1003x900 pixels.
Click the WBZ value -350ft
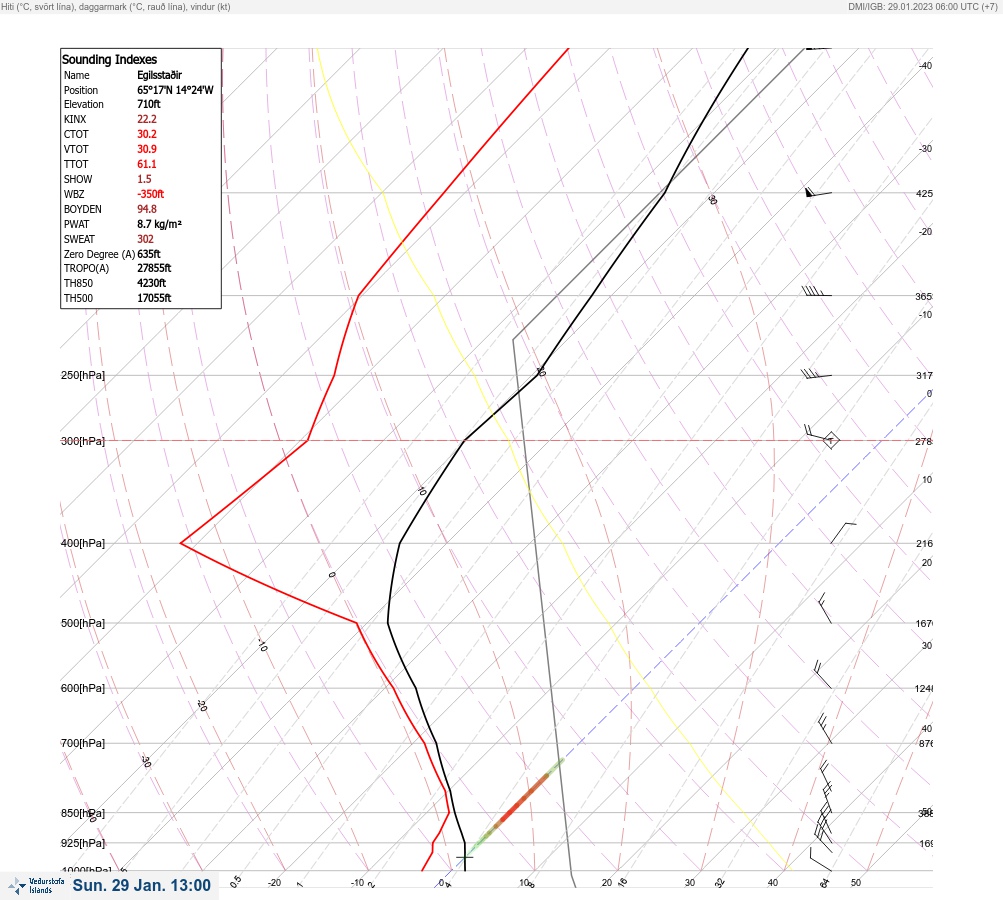point(150,194)
